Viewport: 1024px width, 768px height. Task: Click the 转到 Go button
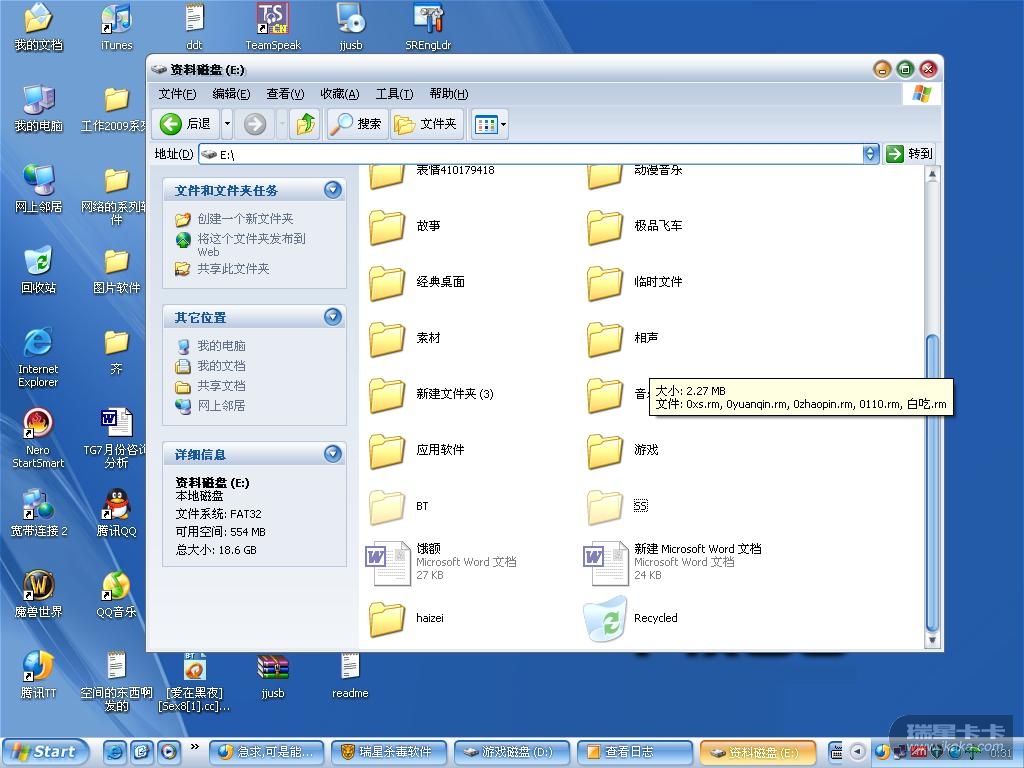(x=910, y=154)
